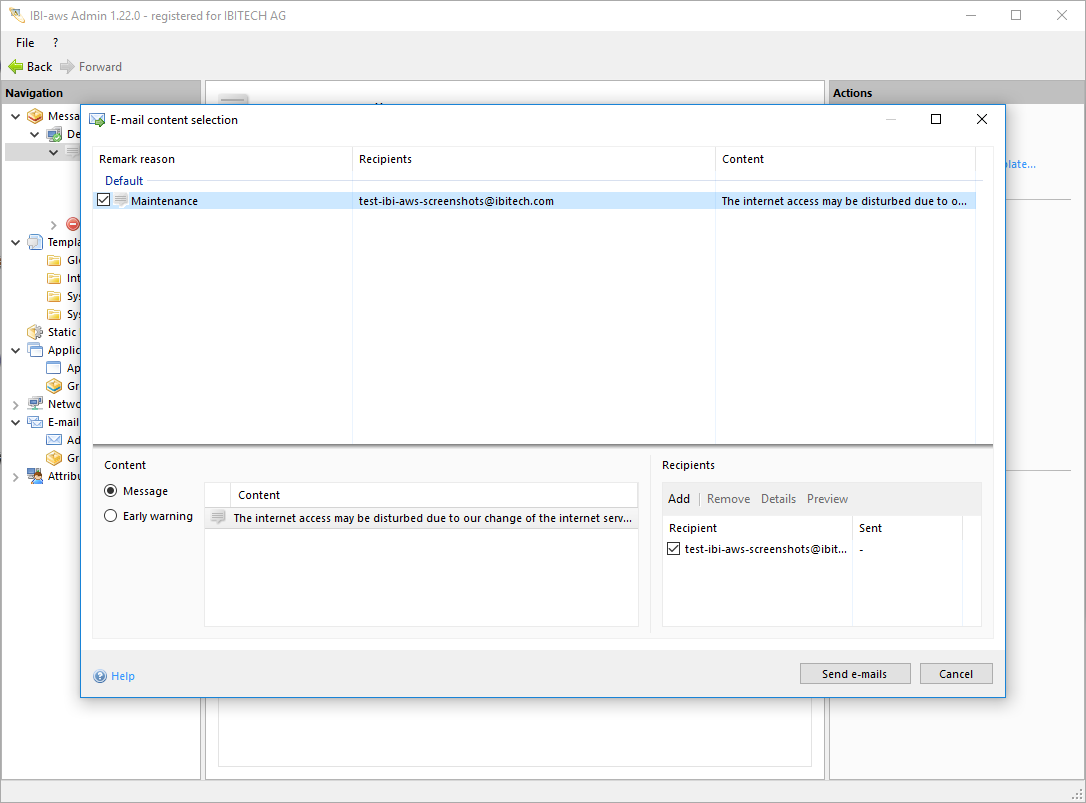
Task: Select the Early warning radio button
Action: (x=111, y=516)
